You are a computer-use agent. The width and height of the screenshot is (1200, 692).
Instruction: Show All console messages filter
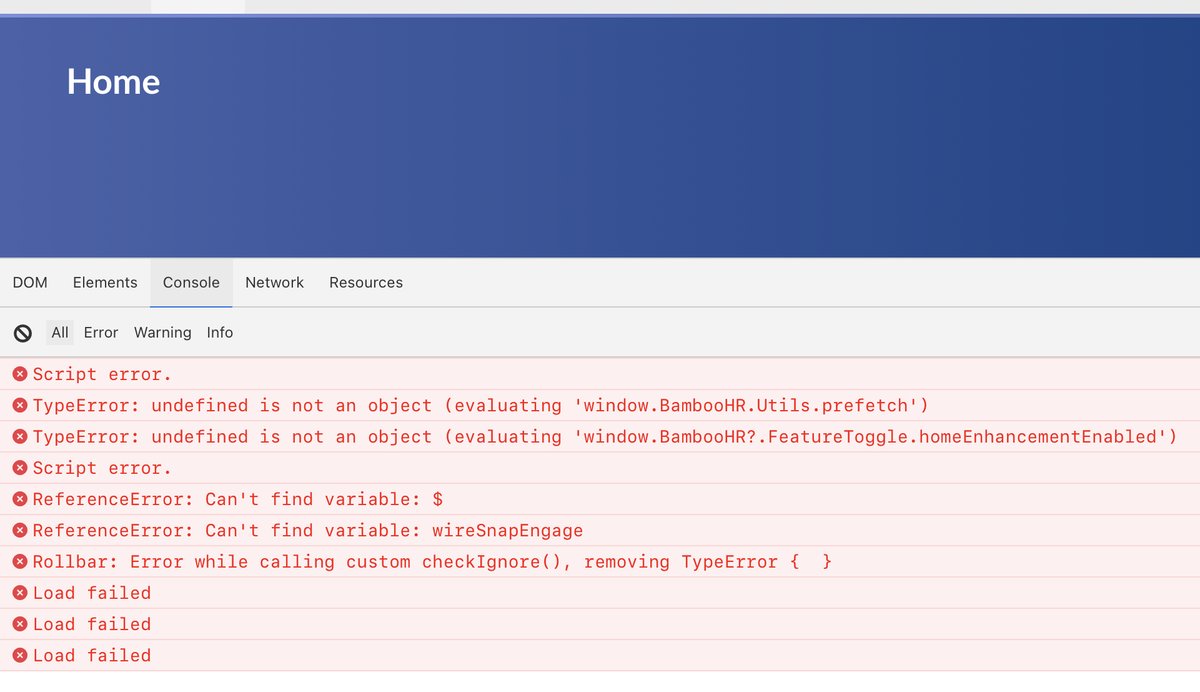tap(60, 333)
